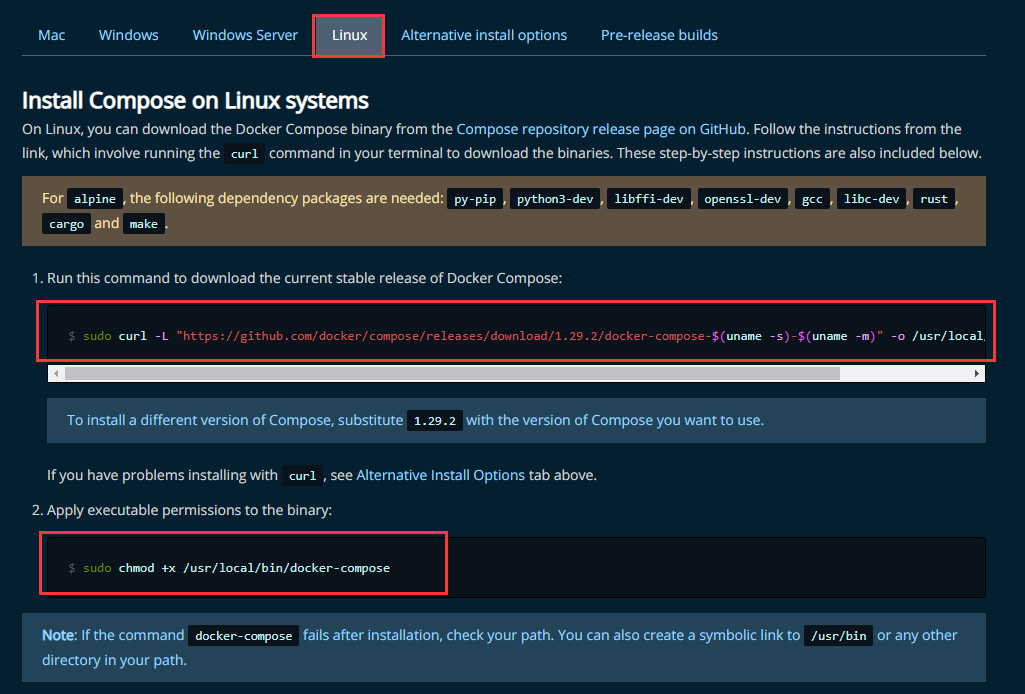Select the Windows Server tab
1025x694 pixels.
click(245, 35)
